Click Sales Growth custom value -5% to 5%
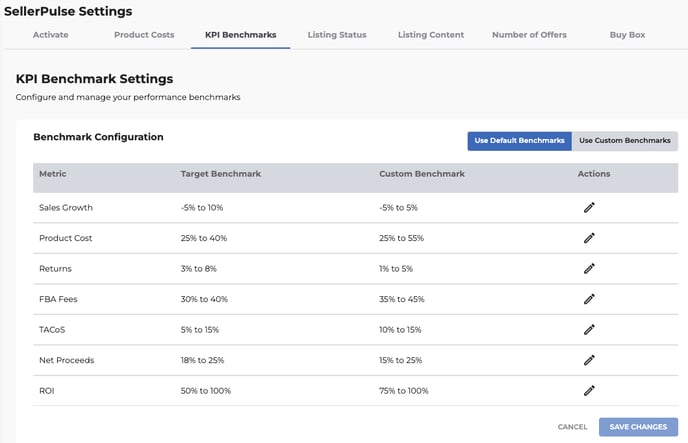Screen dimensions: 688x443 398,207
